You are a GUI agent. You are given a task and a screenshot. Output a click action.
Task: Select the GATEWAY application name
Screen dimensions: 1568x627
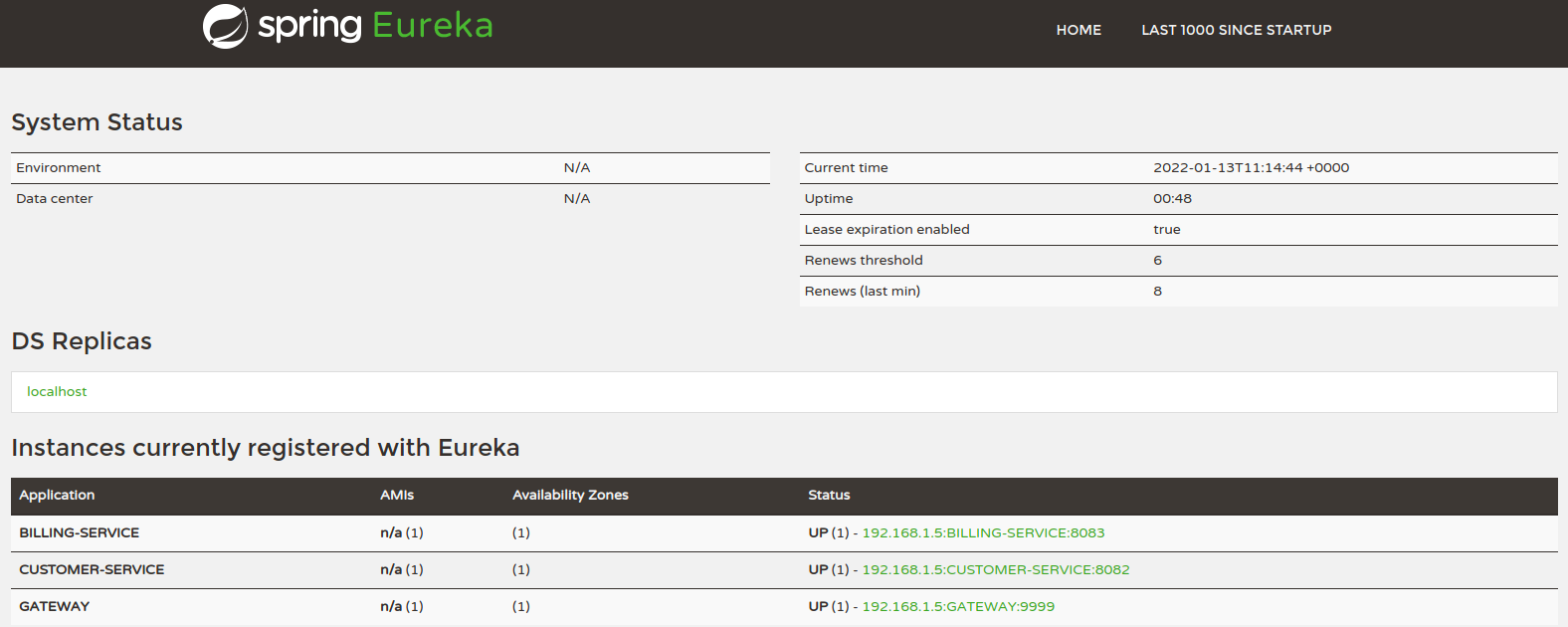pos(55,607)
